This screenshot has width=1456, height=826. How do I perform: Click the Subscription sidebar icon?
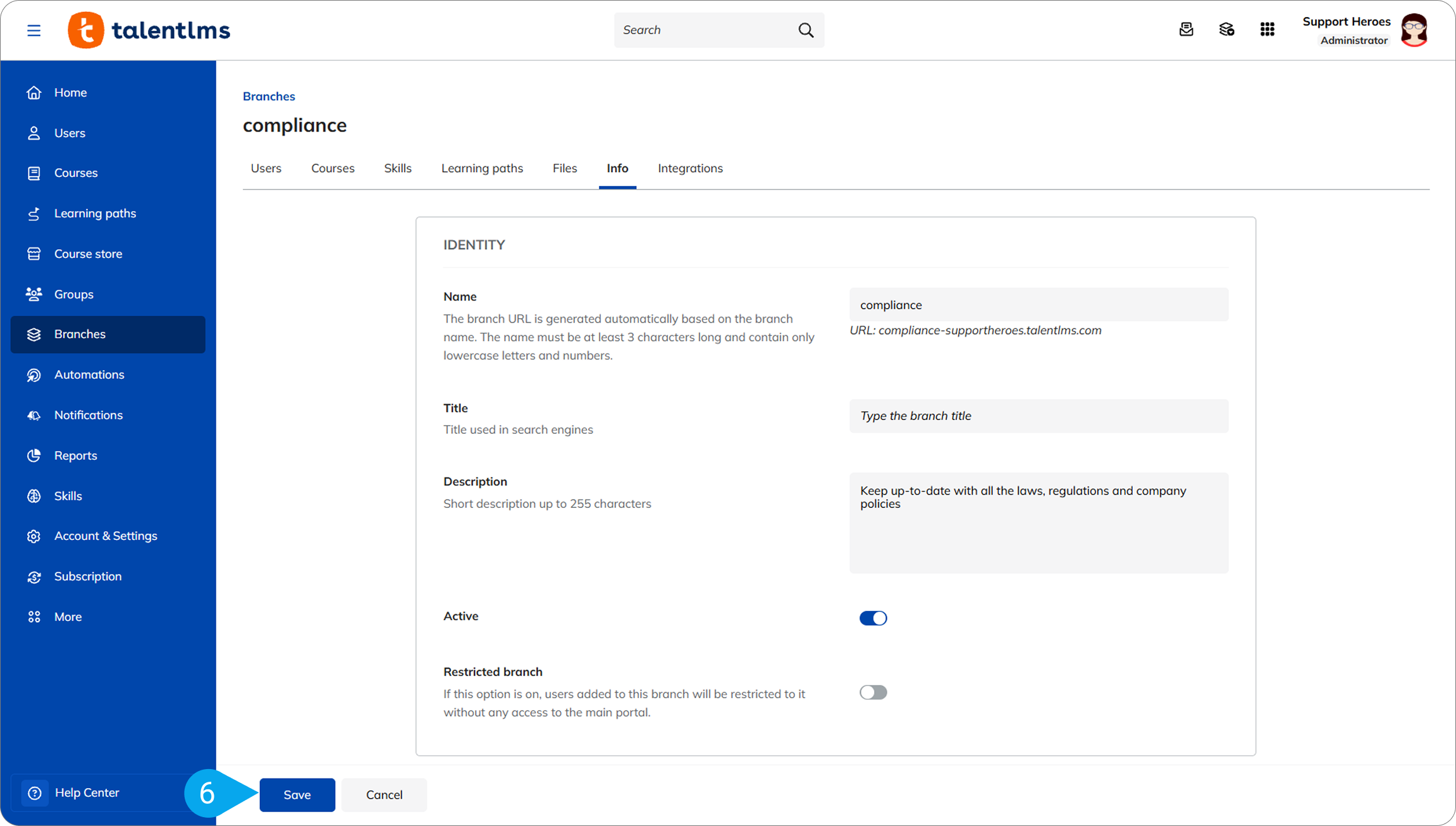(34, 576)
